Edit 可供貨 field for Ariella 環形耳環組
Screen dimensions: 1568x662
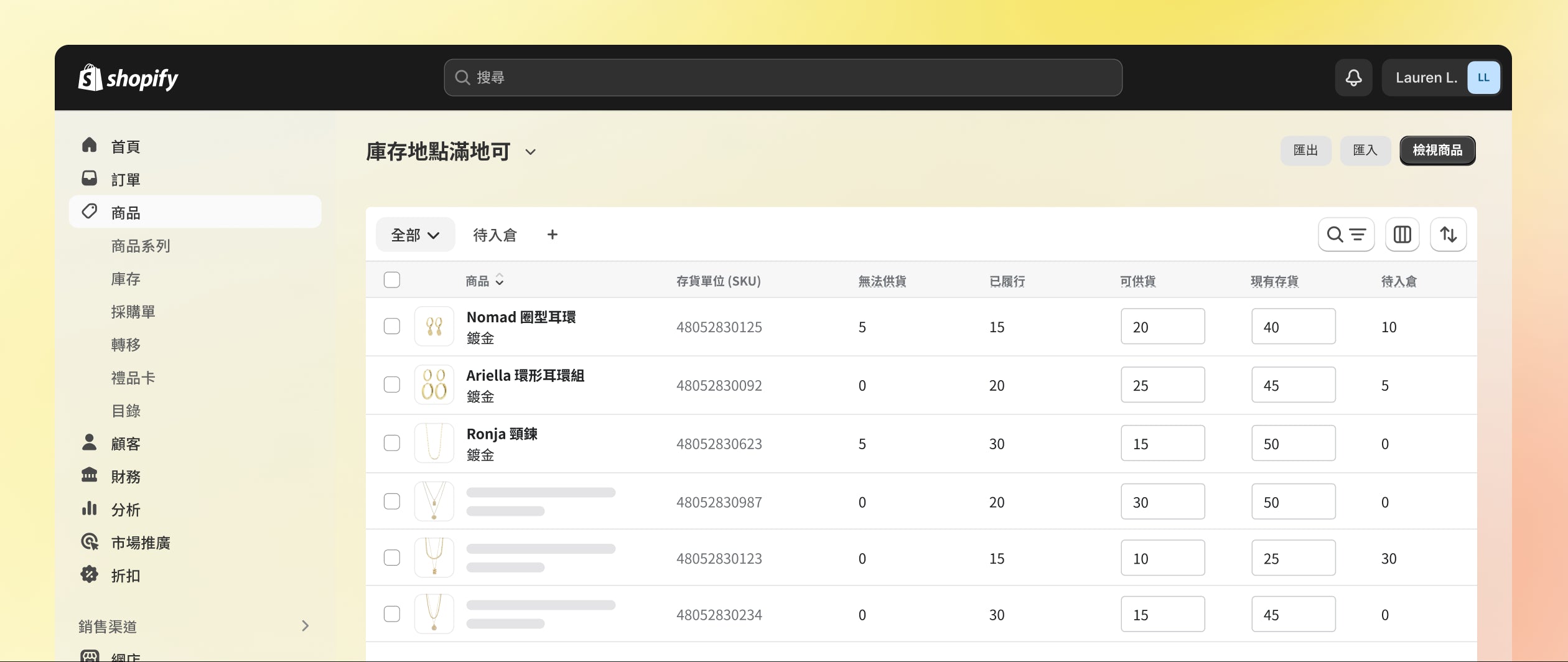tap(1162, 385)
